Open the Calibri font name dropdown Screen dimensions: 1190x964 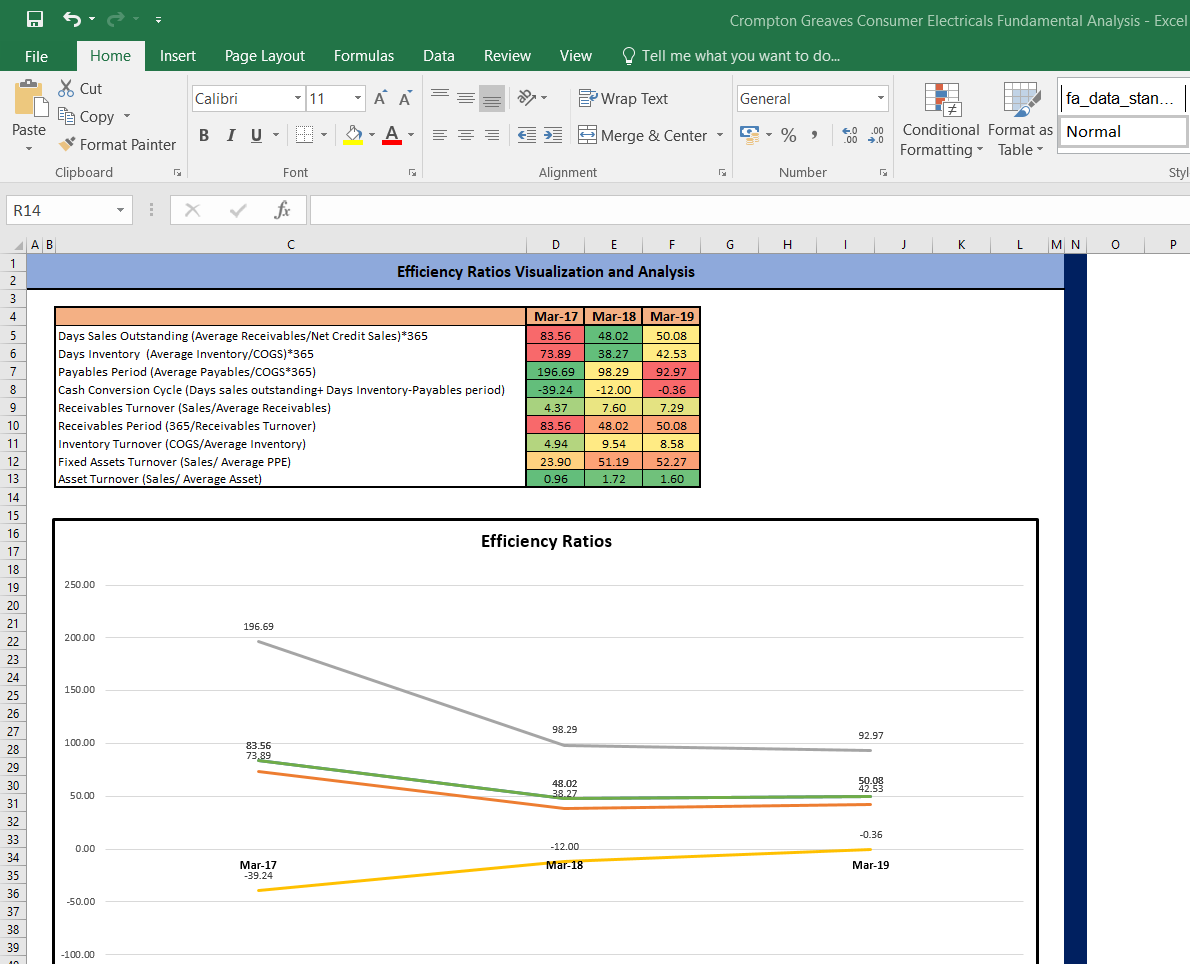tap(298, 99)
